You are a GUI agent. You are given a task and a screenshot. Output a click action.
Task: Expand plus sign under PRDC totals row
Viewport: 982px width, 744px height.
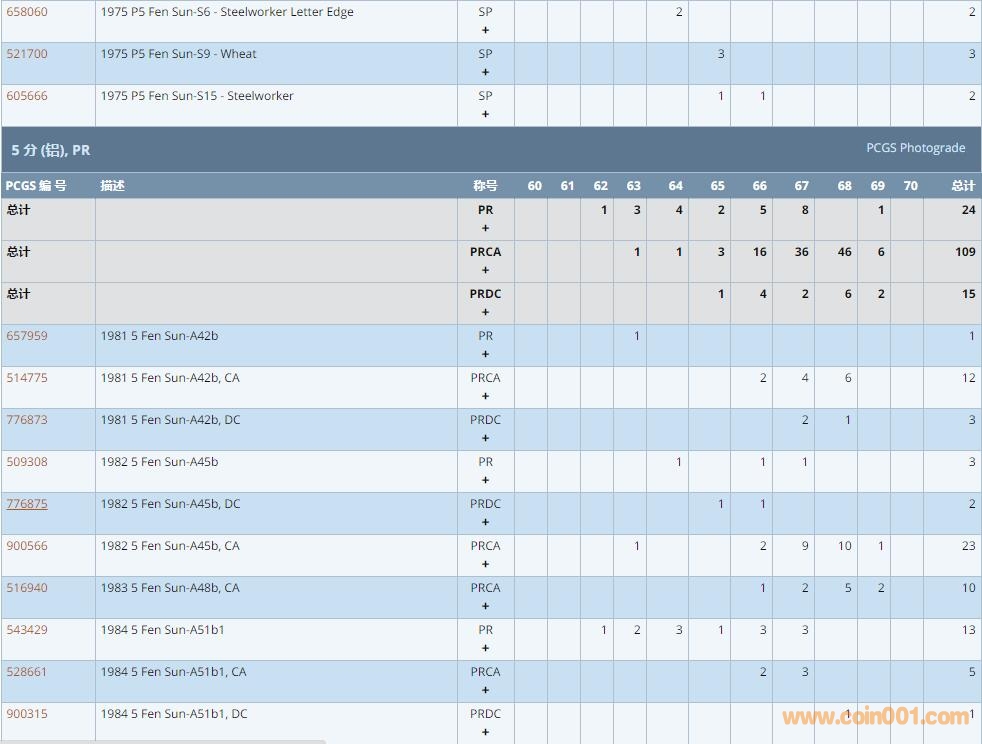pyautogui.click(x=486, y=312)
